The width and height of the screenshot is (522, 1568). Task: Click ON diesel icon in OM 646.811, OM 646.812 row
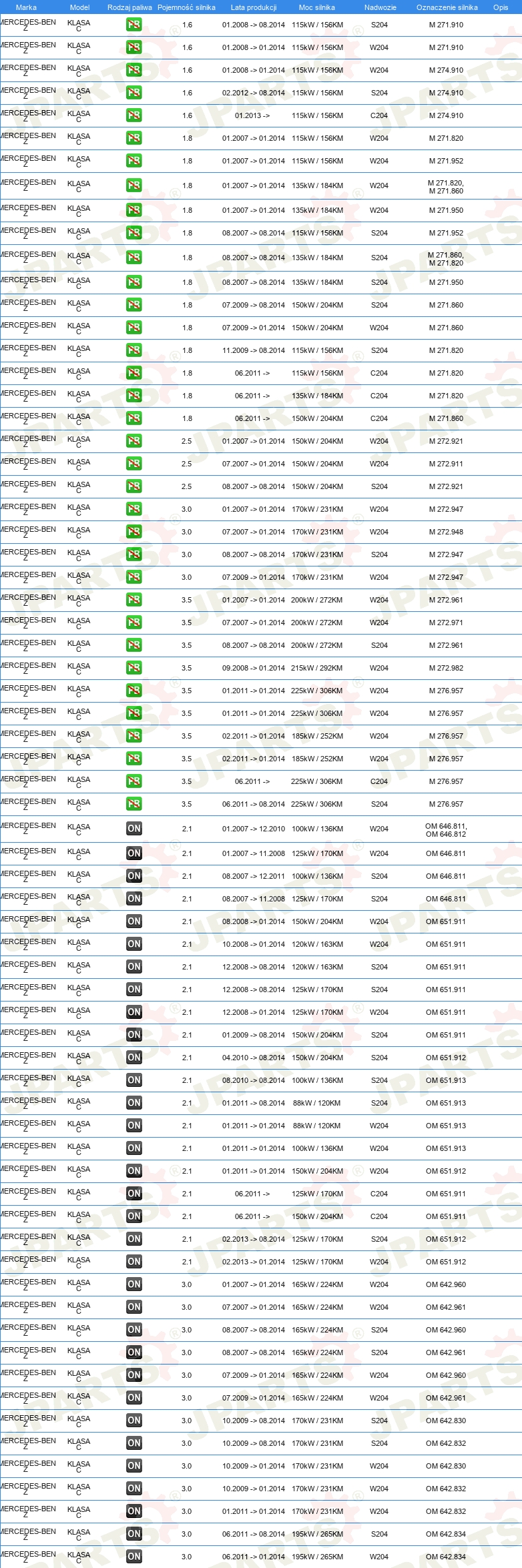point(134,829)
